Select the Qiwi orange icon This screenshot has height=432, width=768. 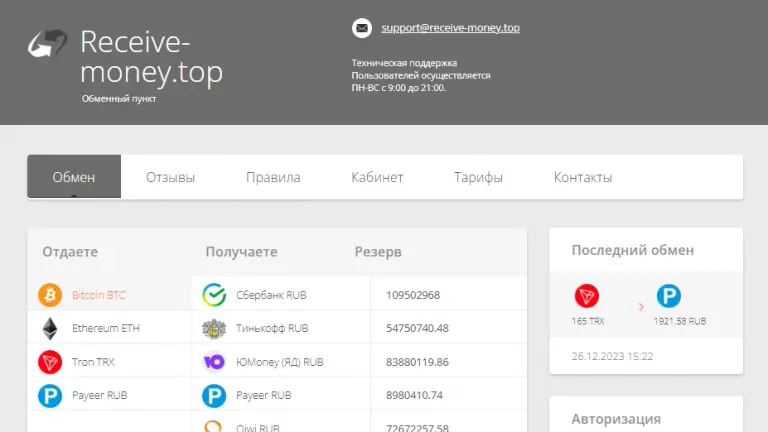(213, 426)
